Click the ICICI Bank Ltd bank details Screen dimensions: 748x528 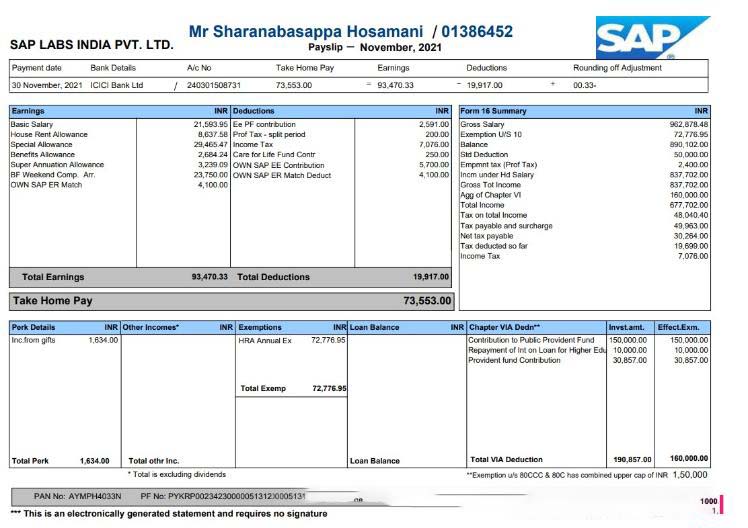pyautogui.click(x=117, y=85)
